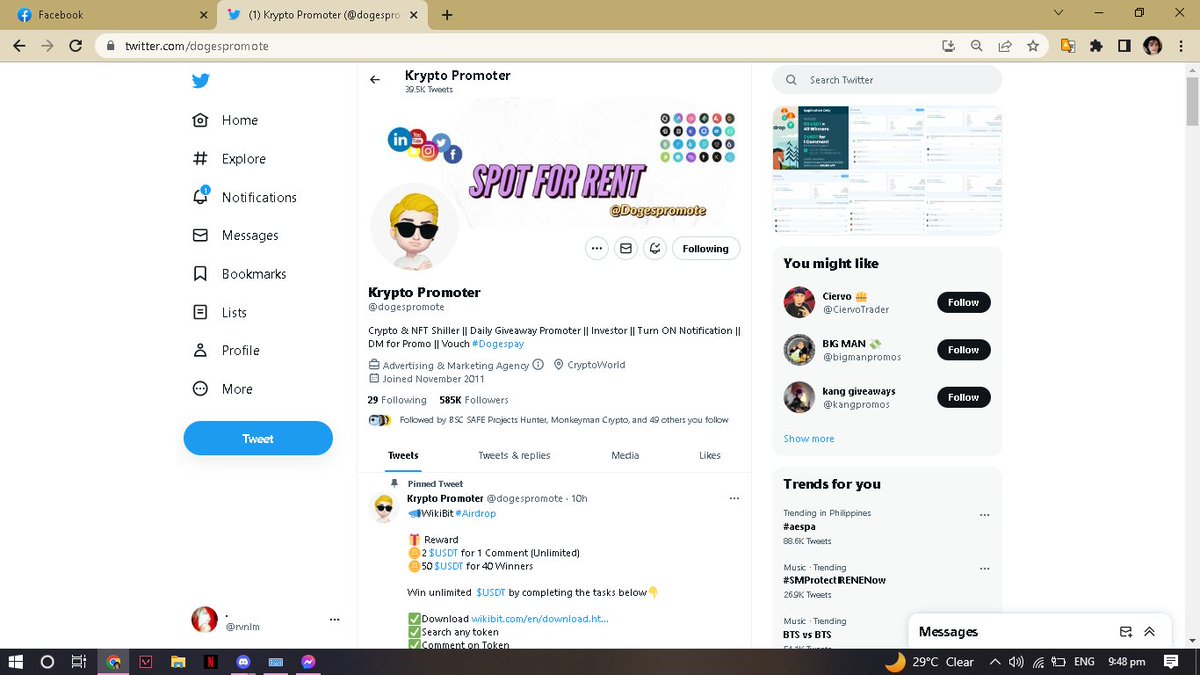Open the profile more options button

(x=597, y=248)
